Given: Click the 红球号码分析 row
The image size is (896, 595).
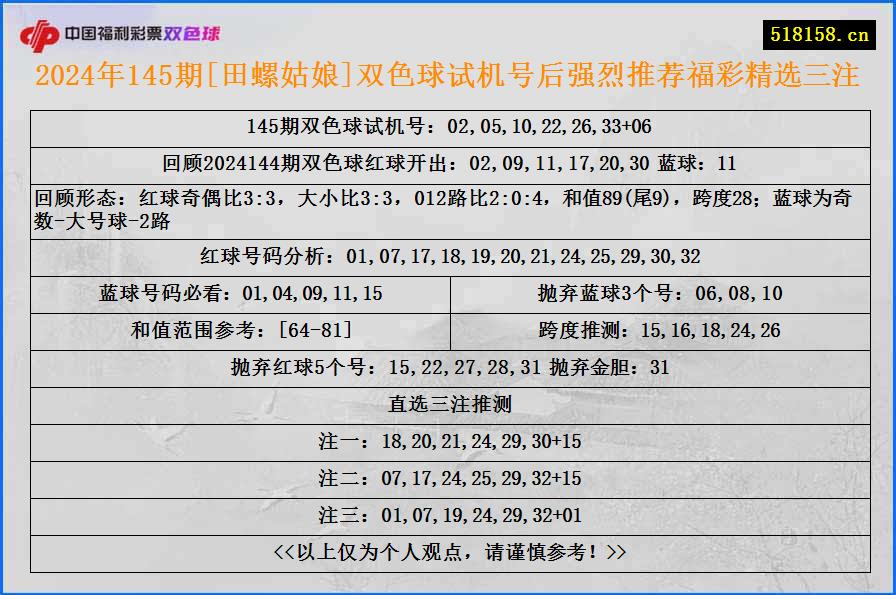Looking at the screenshot, I should point(448,256).
